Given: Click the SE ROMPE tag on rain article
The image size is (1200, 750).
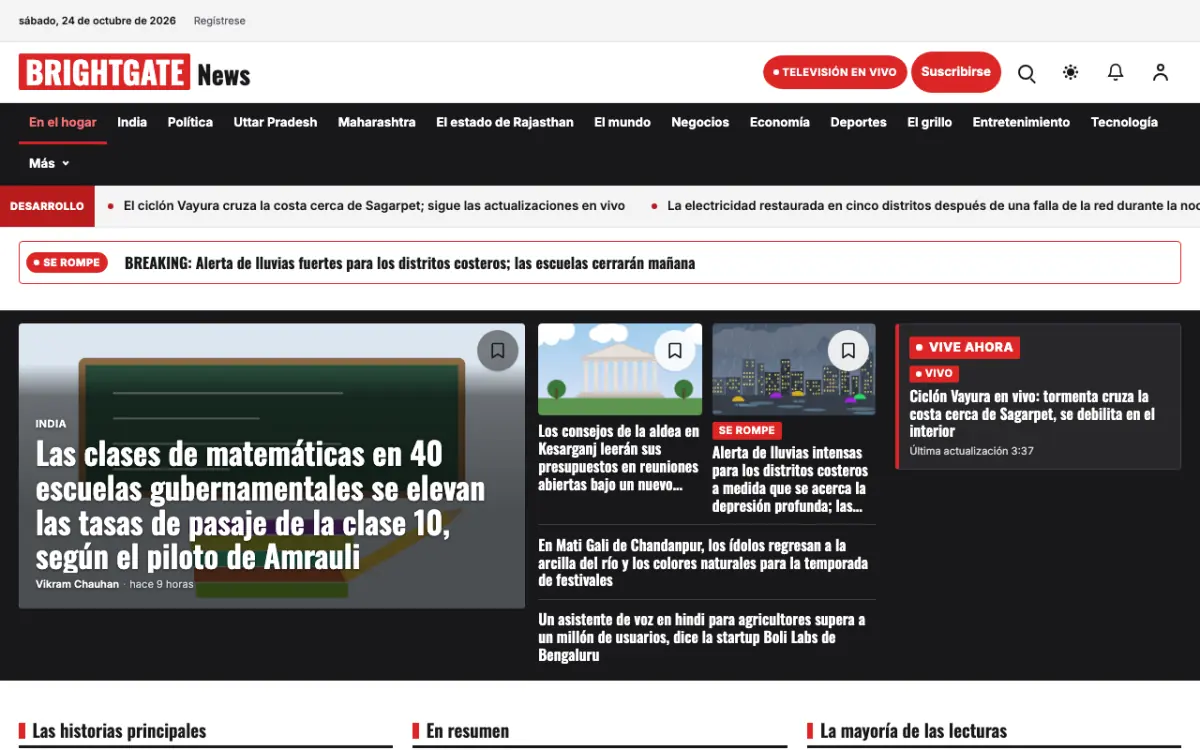Looking at the screenshot, I should tap(747, 430).
